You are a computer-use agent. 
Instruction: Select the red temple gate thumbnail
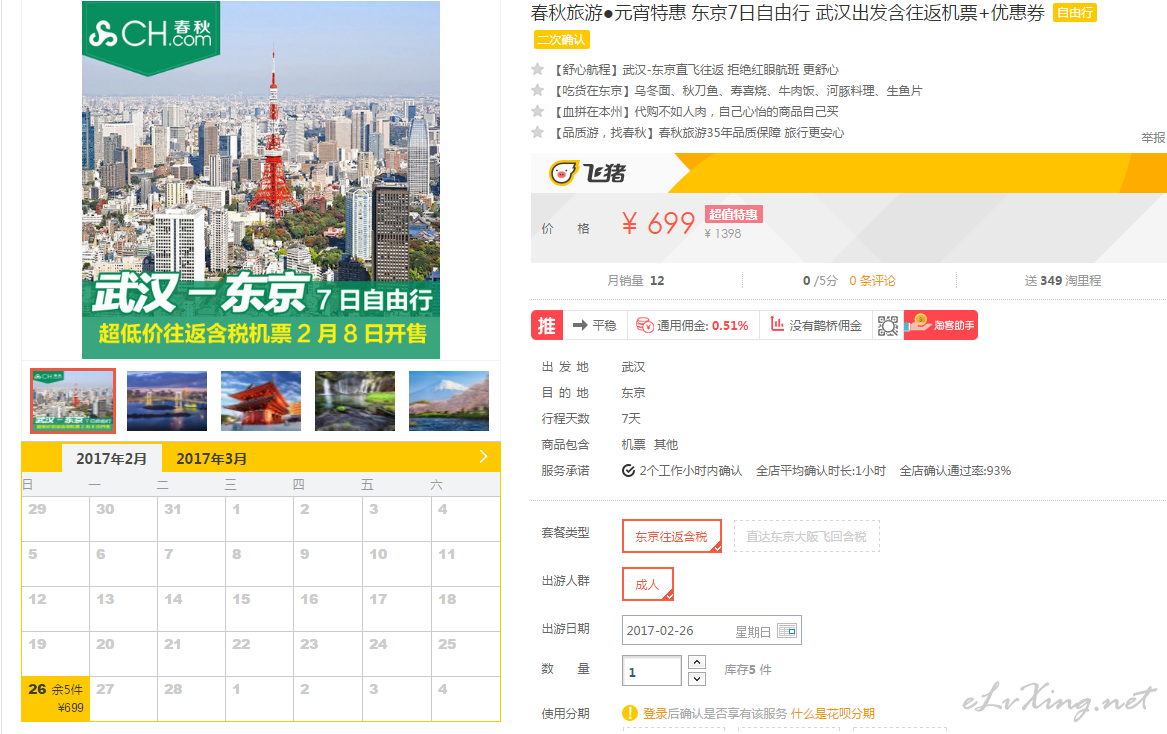pyautogui.click(x=261, y=400)
